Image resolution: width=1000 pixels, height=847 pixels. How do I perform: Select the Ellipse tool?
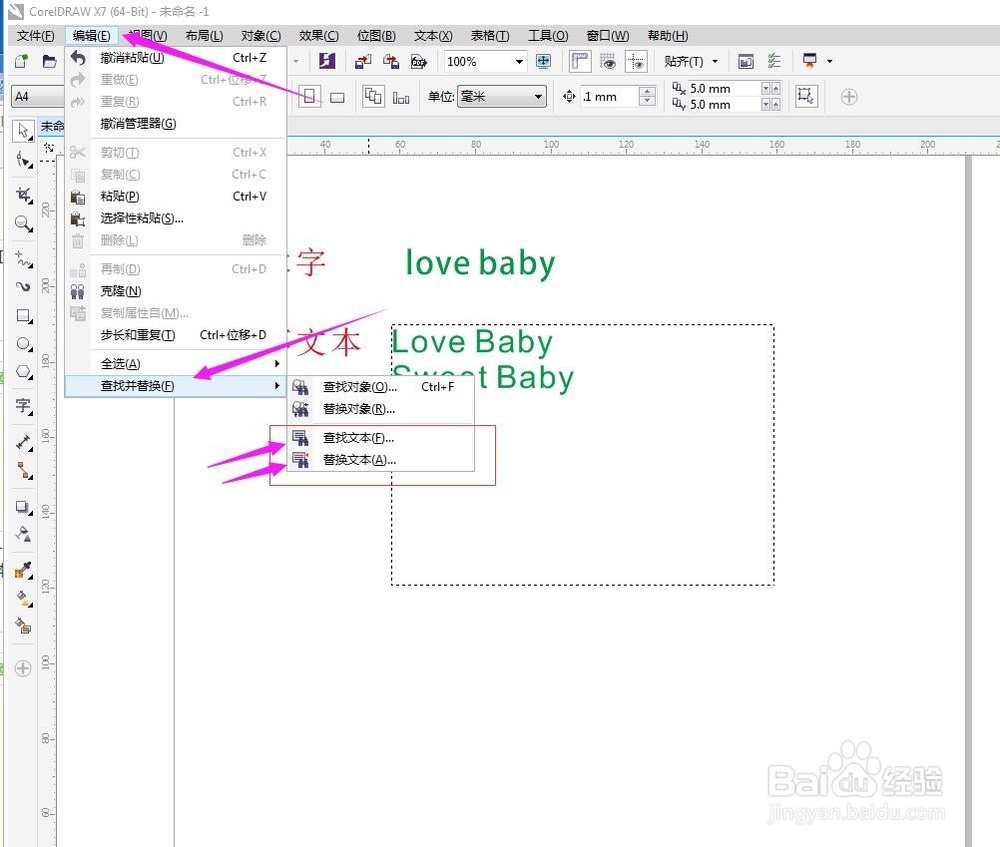click(24, 344)
